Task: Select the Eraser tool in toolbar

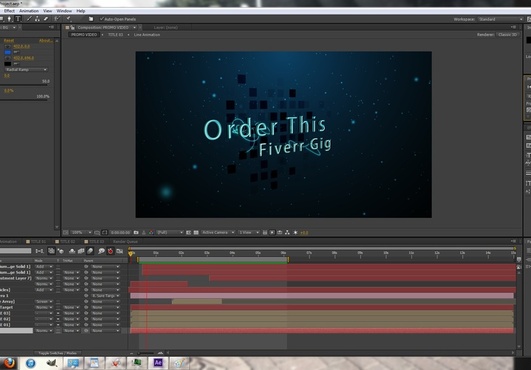Action: pos(46,19)
